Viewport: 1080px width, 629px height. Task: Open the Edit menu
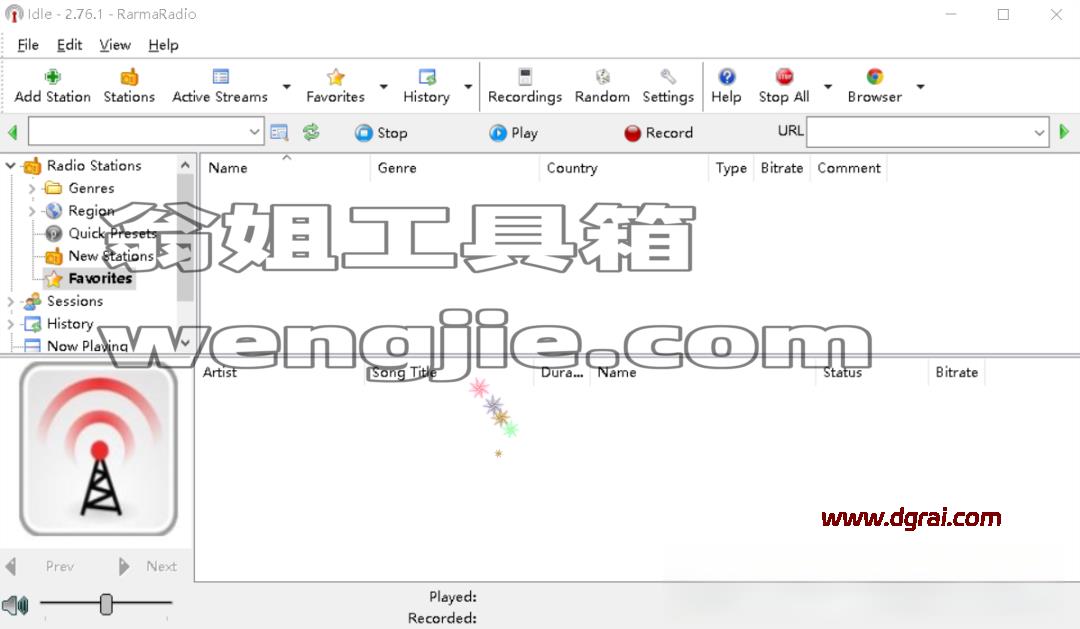coord(69,45)
